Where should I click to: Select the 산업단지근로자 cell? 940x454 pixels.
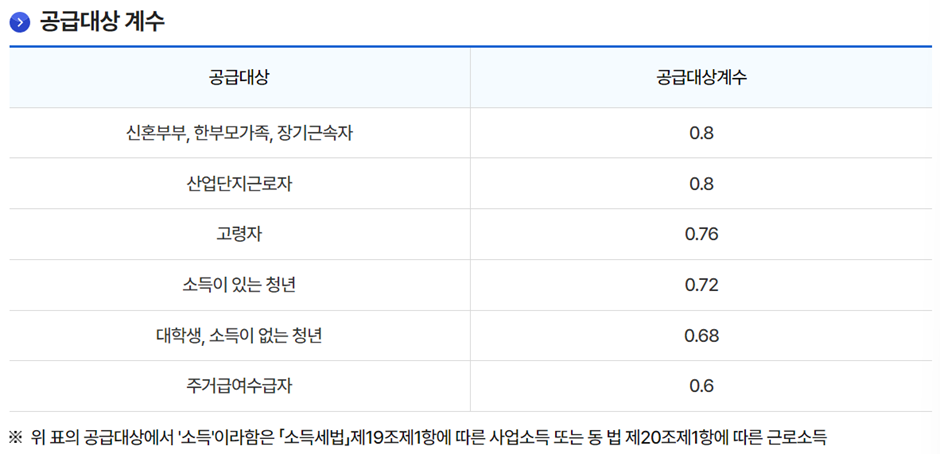[239, 184]
